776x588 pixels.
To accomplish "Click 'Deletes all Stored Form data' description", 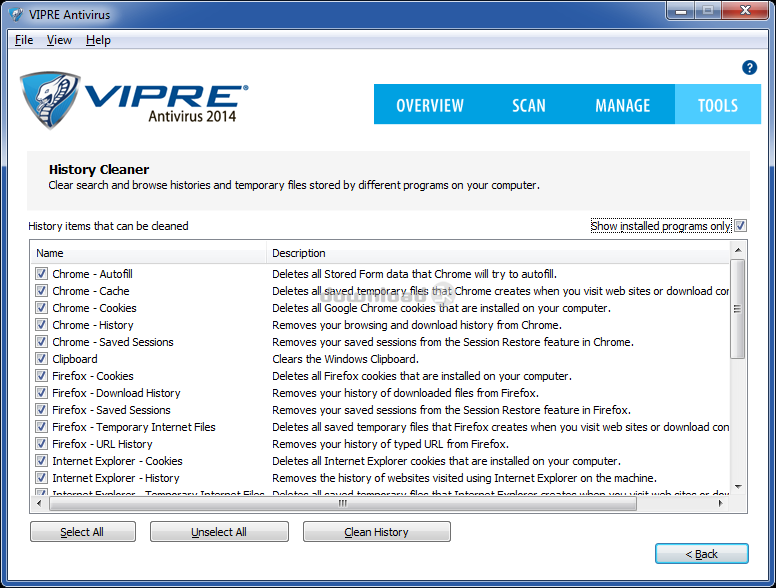I will (x=414, y=274).
